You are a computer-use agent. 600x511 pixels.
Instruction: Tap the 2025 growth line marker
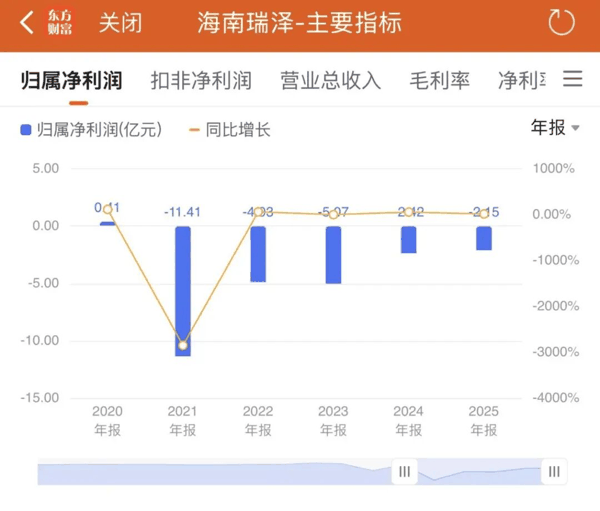tap(484, 214)
